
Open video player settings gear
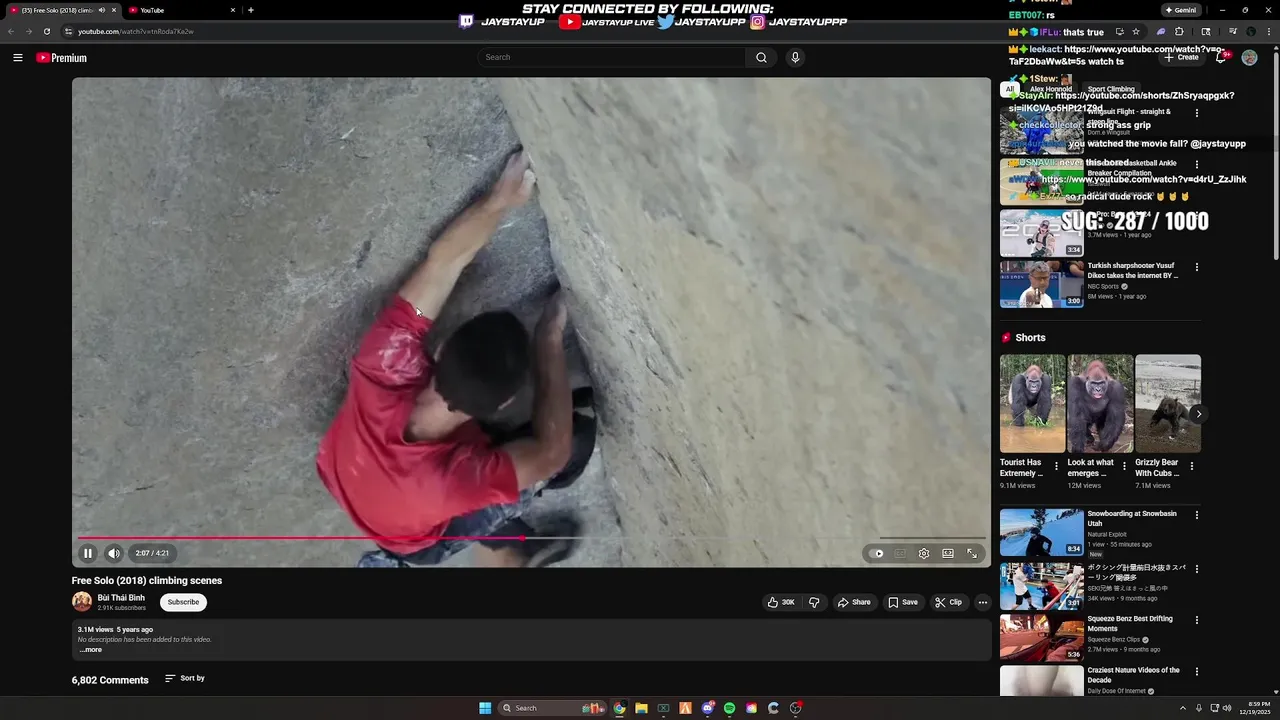924,553
